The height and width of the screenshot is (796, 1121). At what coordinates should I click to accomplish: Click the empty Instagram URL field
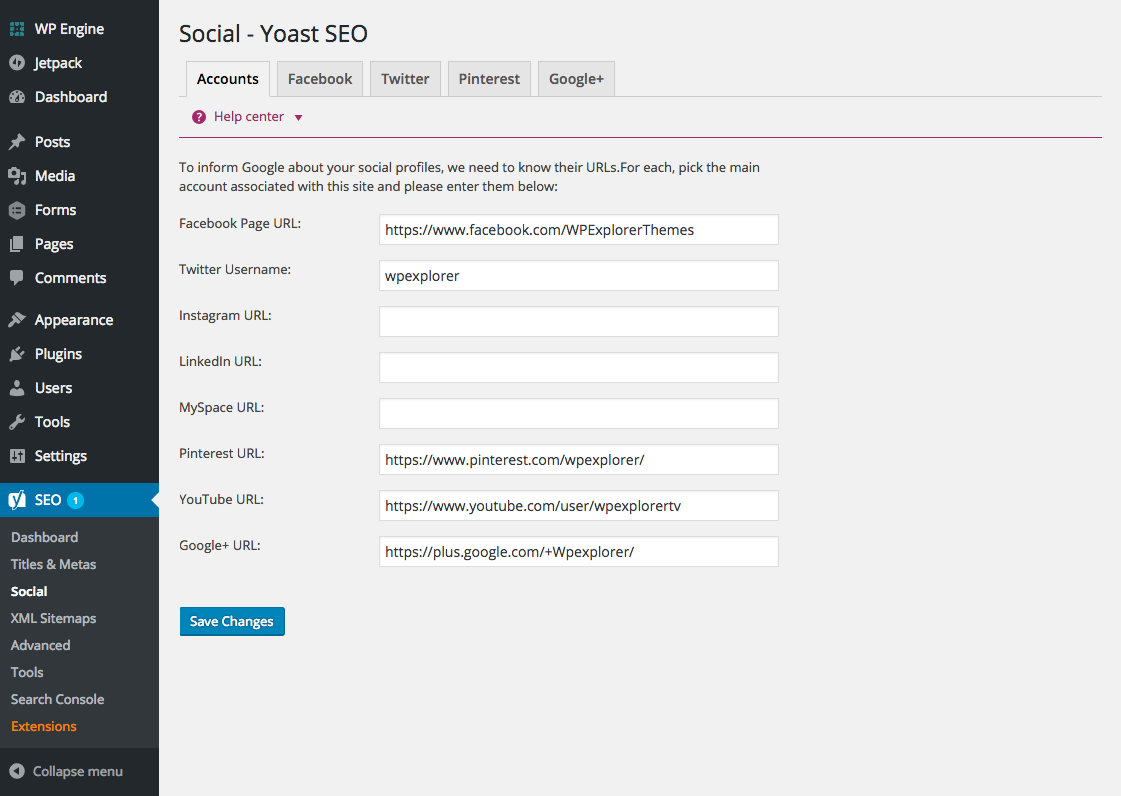click(x=578, y=322)
